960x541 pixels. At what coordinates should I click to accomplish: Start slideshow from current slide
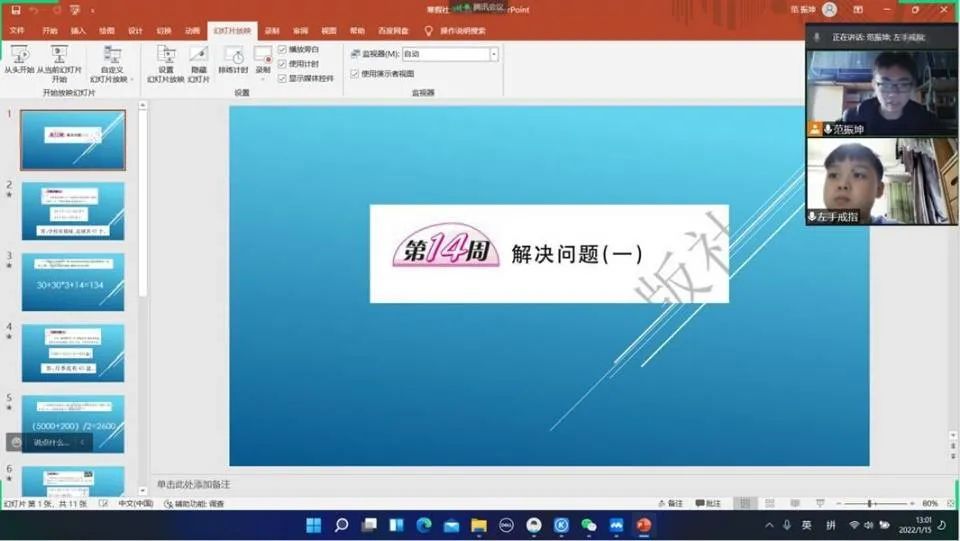[x=59, y=56]
